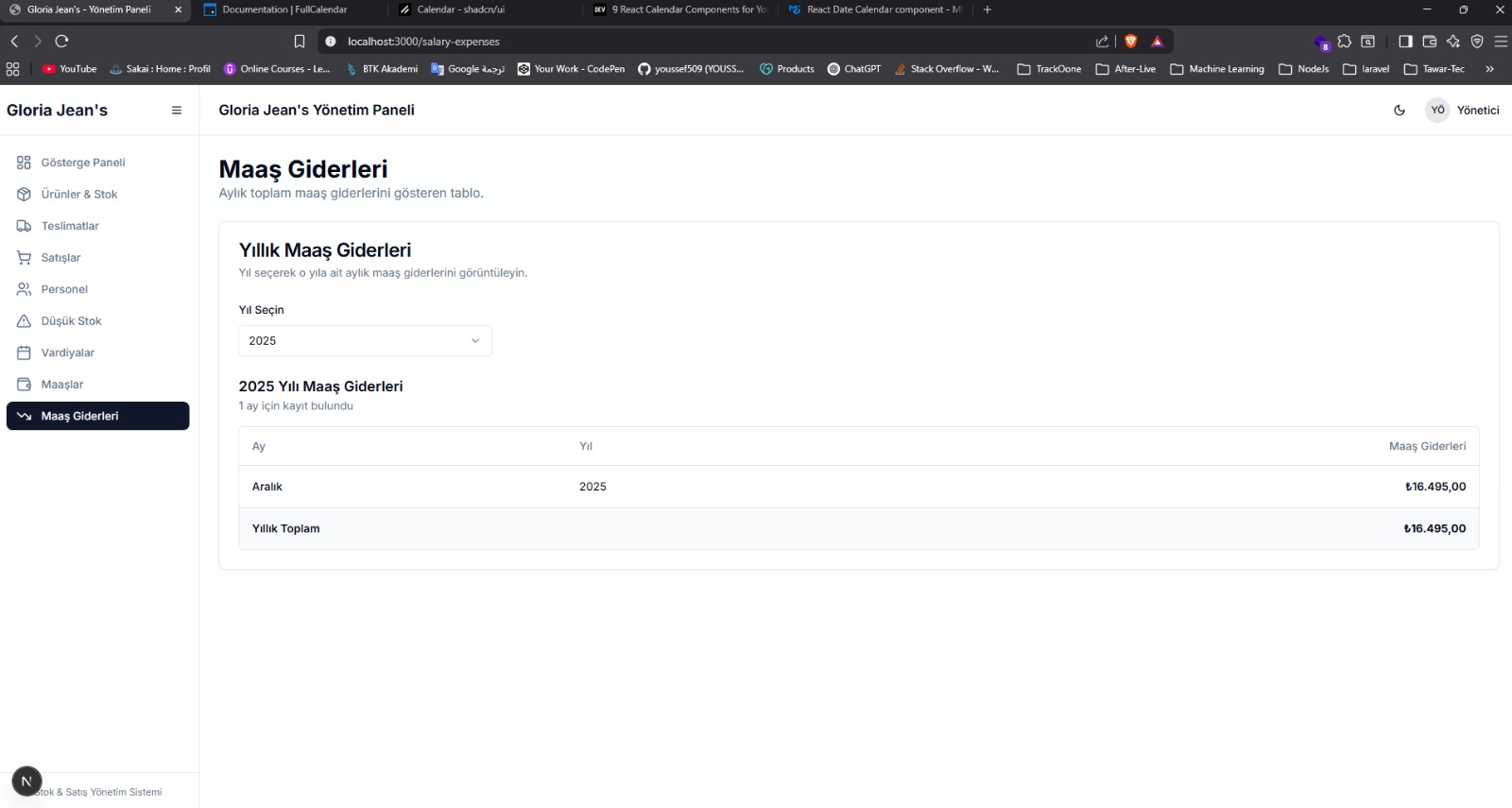The image size is (1512, 808).
Task: Go to the Maaşlar page
Action: click(98, 384)
